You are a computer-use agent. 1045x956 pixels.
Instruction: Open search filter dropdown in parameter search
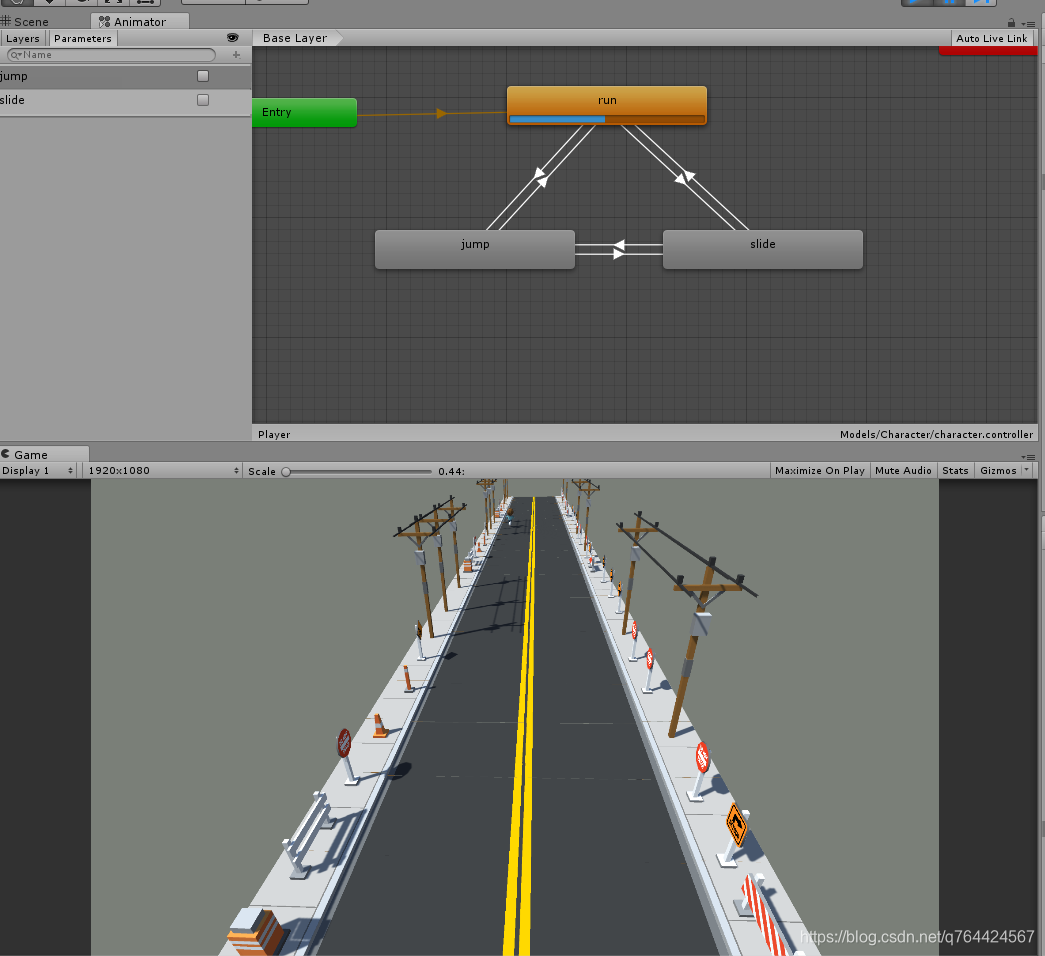pos(15,55)
